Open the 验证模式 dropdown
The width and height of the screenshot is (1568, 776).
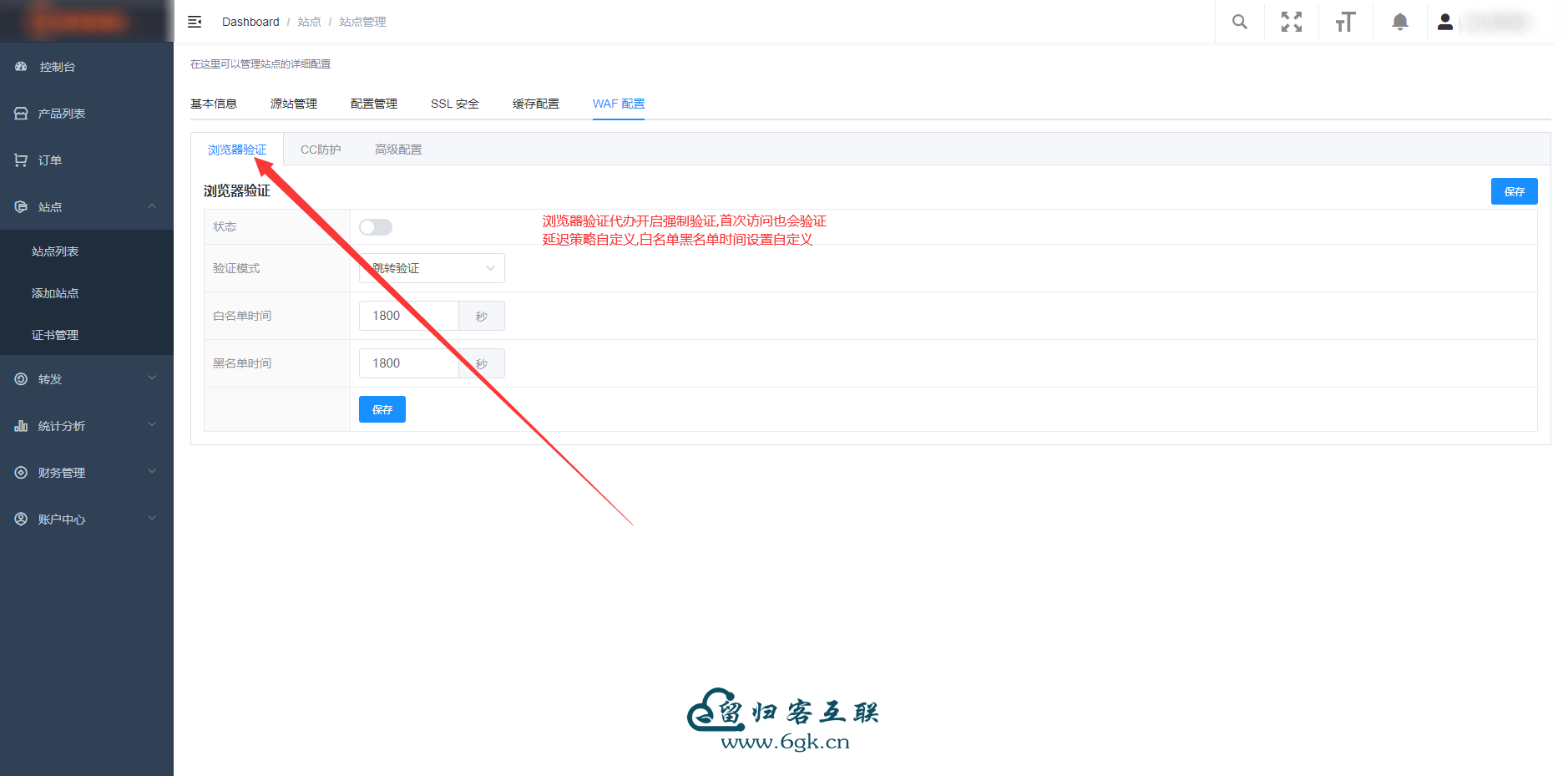coord(432,268)
